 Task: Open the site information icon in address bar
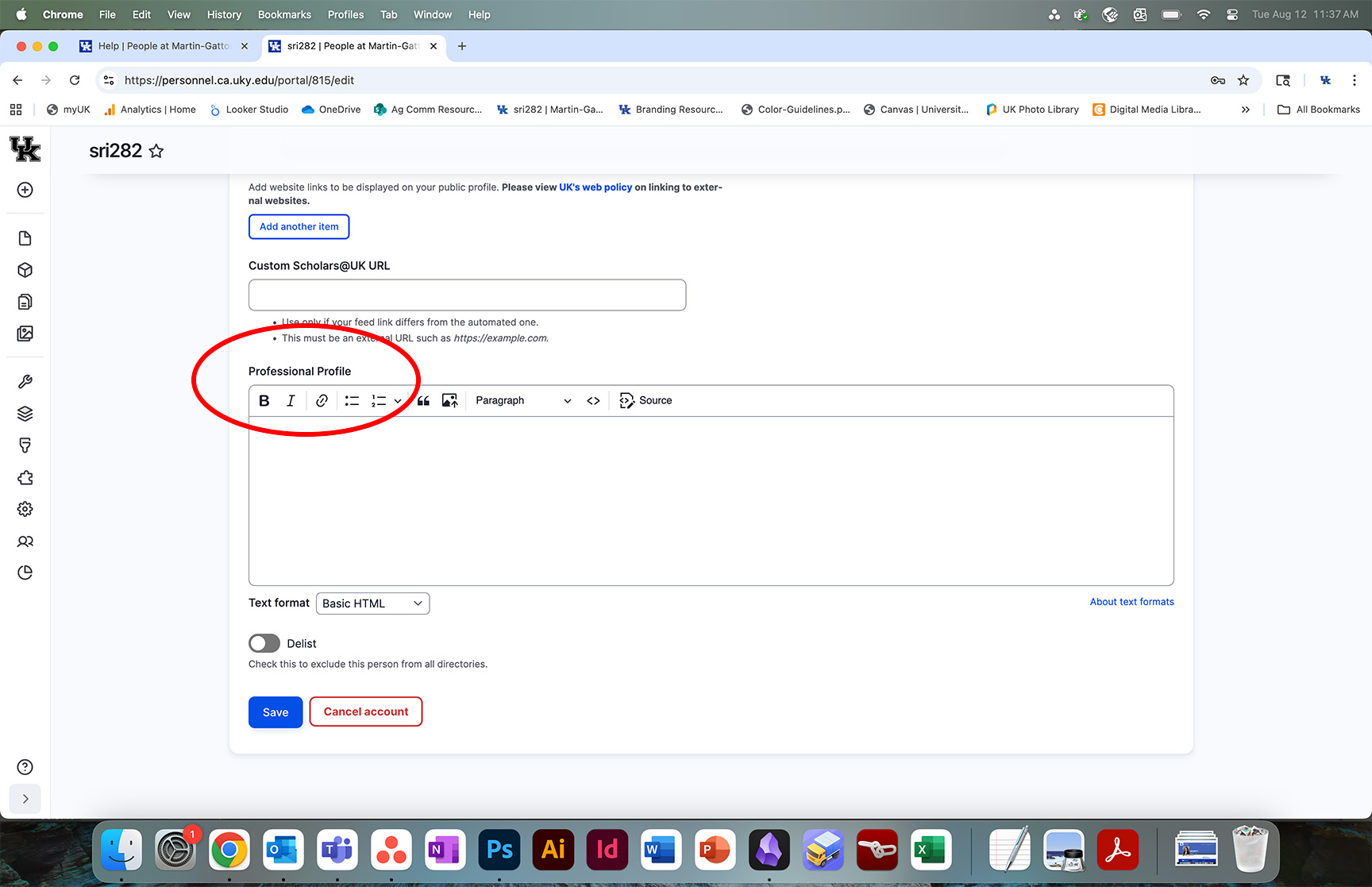tap(109, 80)
